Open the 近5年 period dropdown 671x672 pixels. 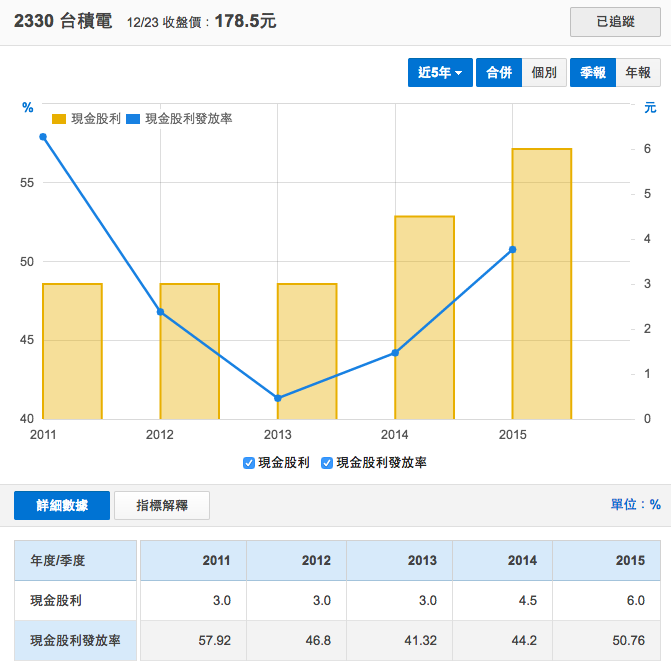click(440, 72)
